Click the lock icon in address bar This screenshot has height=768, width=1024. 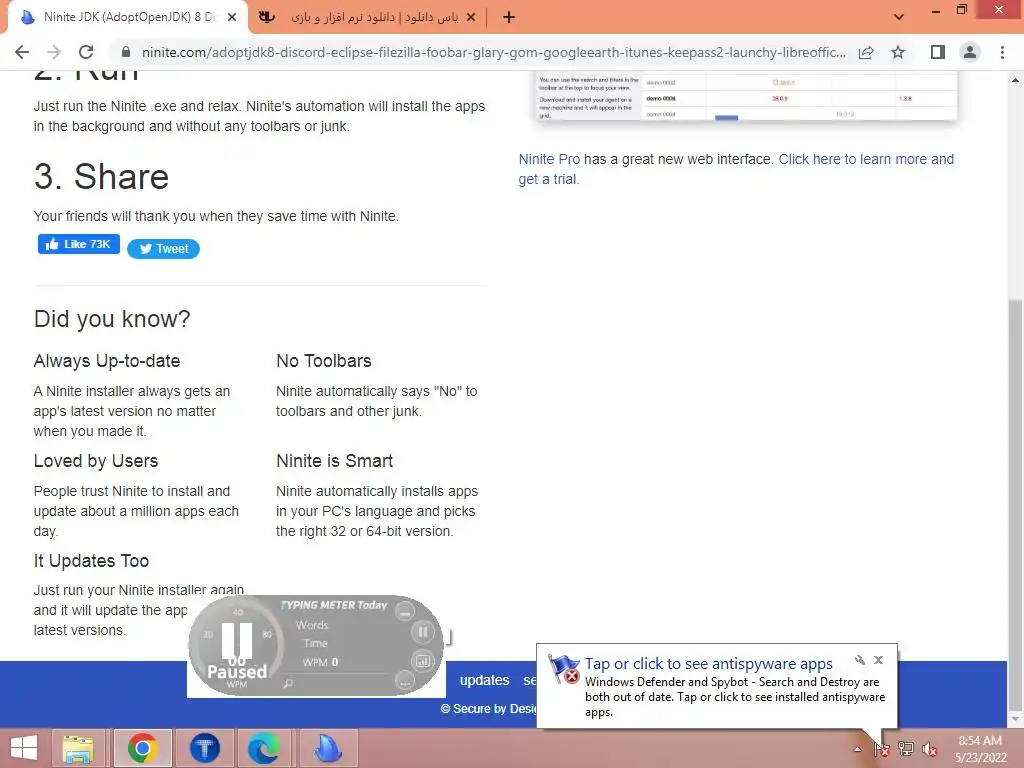click(126, 52)
